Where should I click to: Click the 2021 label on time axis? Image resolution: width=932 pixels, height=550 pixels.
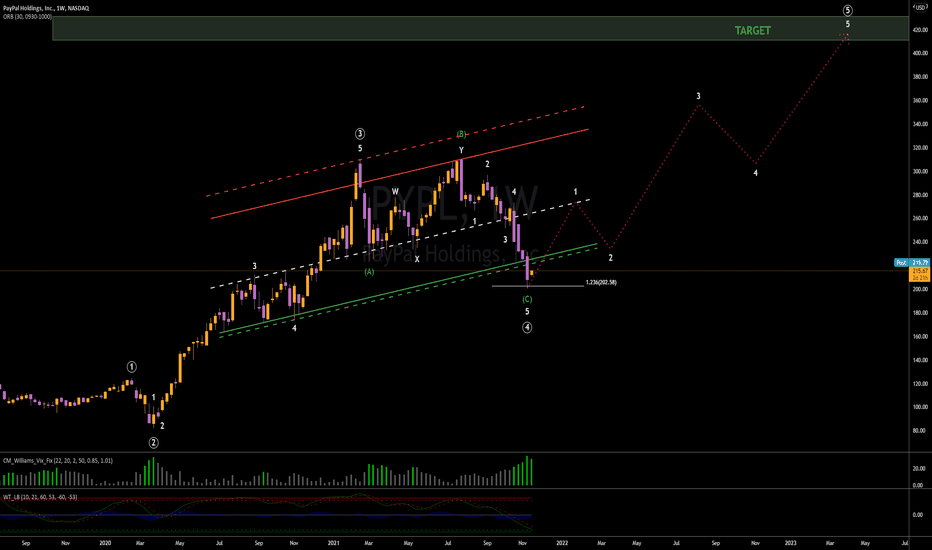(333, 543)
